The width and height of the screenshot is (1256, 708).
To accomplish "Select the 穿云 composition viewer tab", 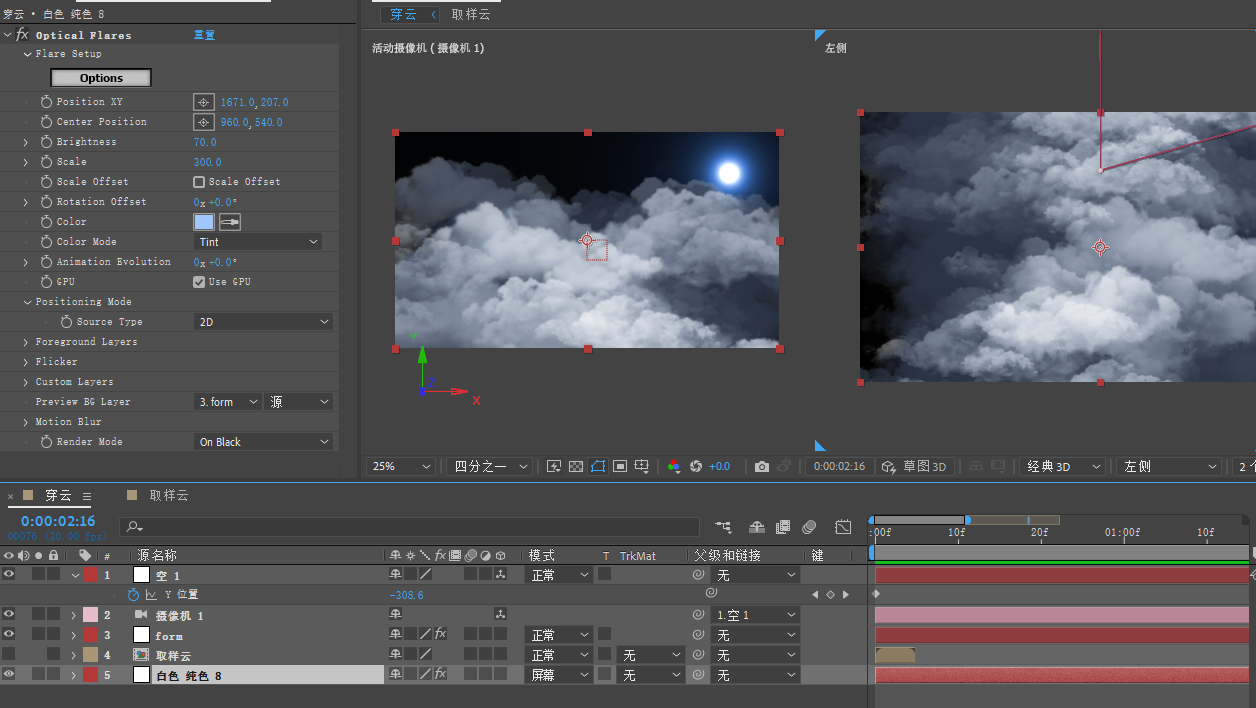I will click(x=403, y=14).
